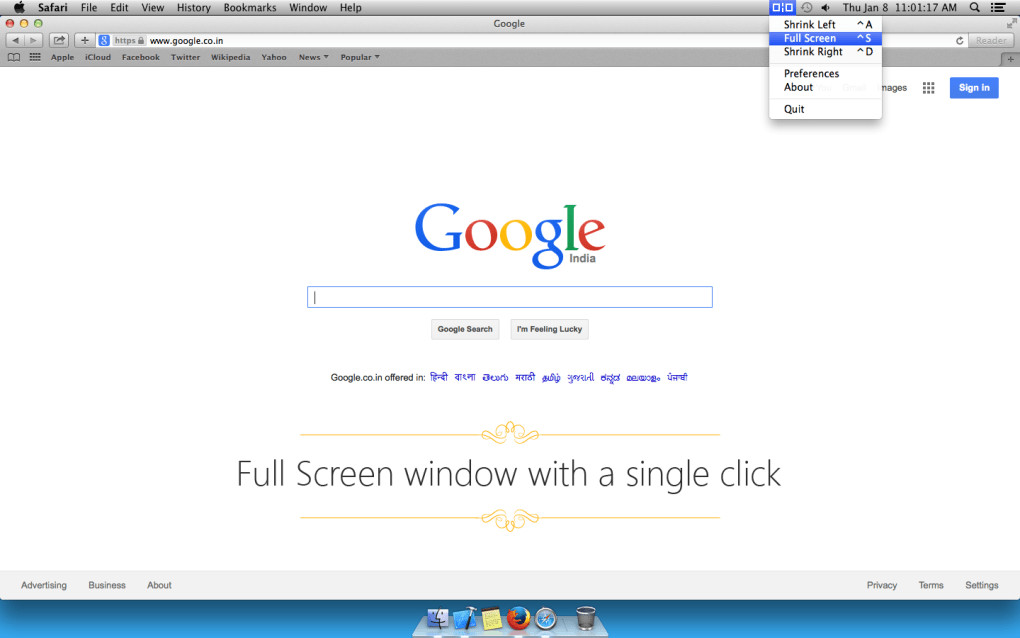Launch Firefox from the Dock

pyautogui.click(x=518, y=618)
